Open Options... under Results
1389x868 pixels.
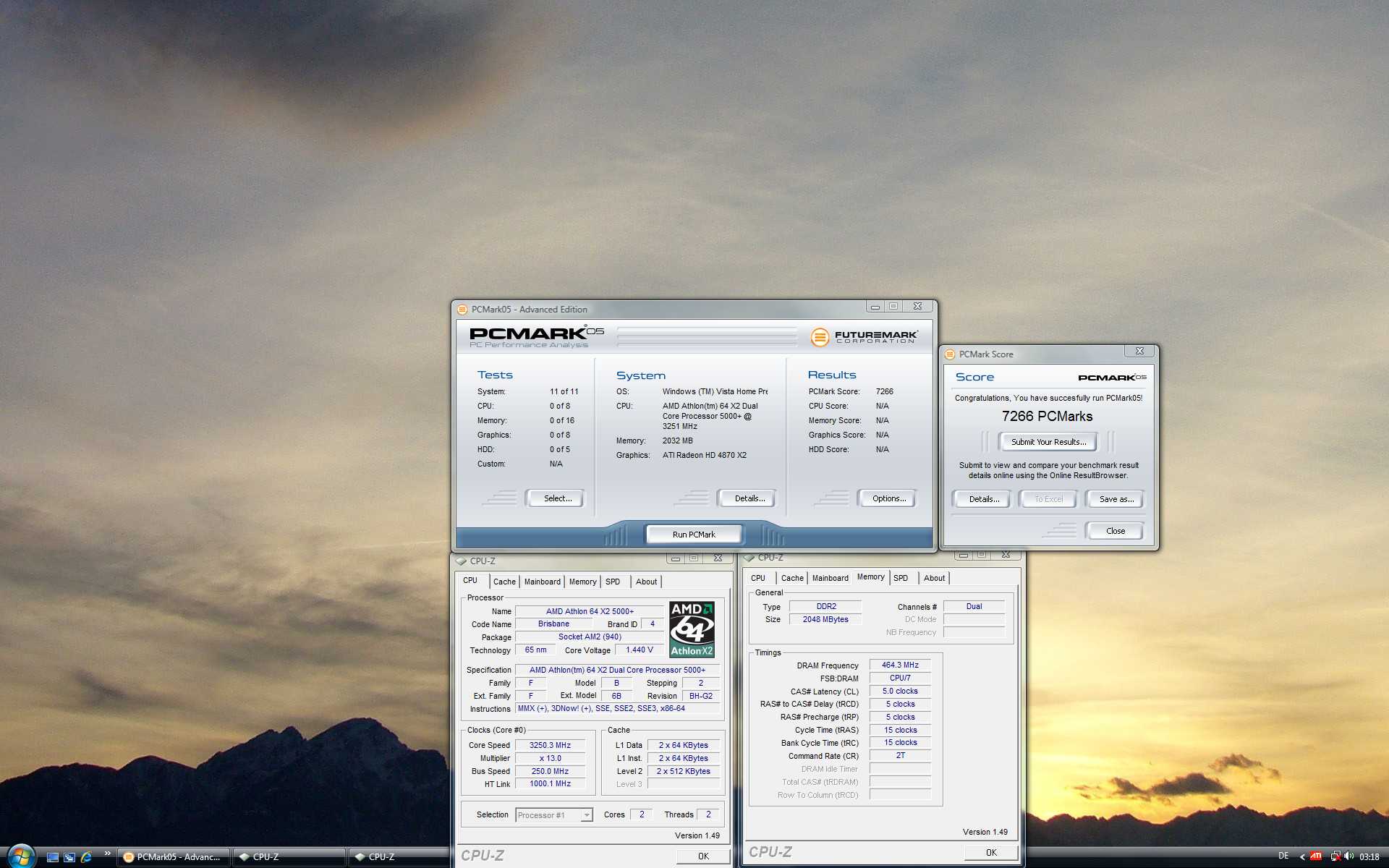tap(888, 498)
